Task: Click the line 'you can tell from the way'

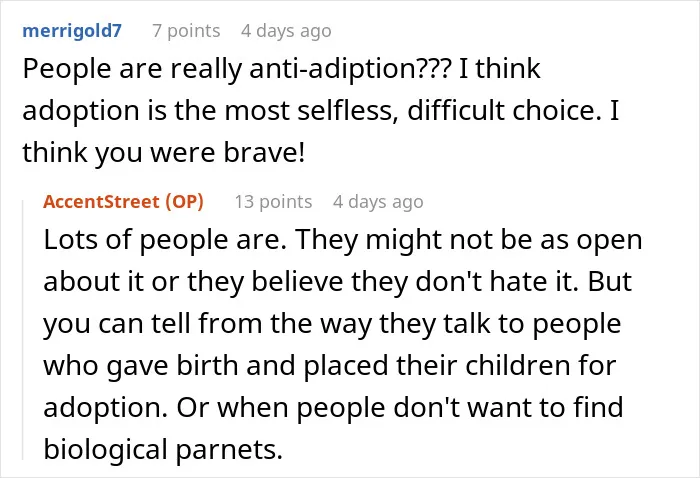Action: click(332, 324)
